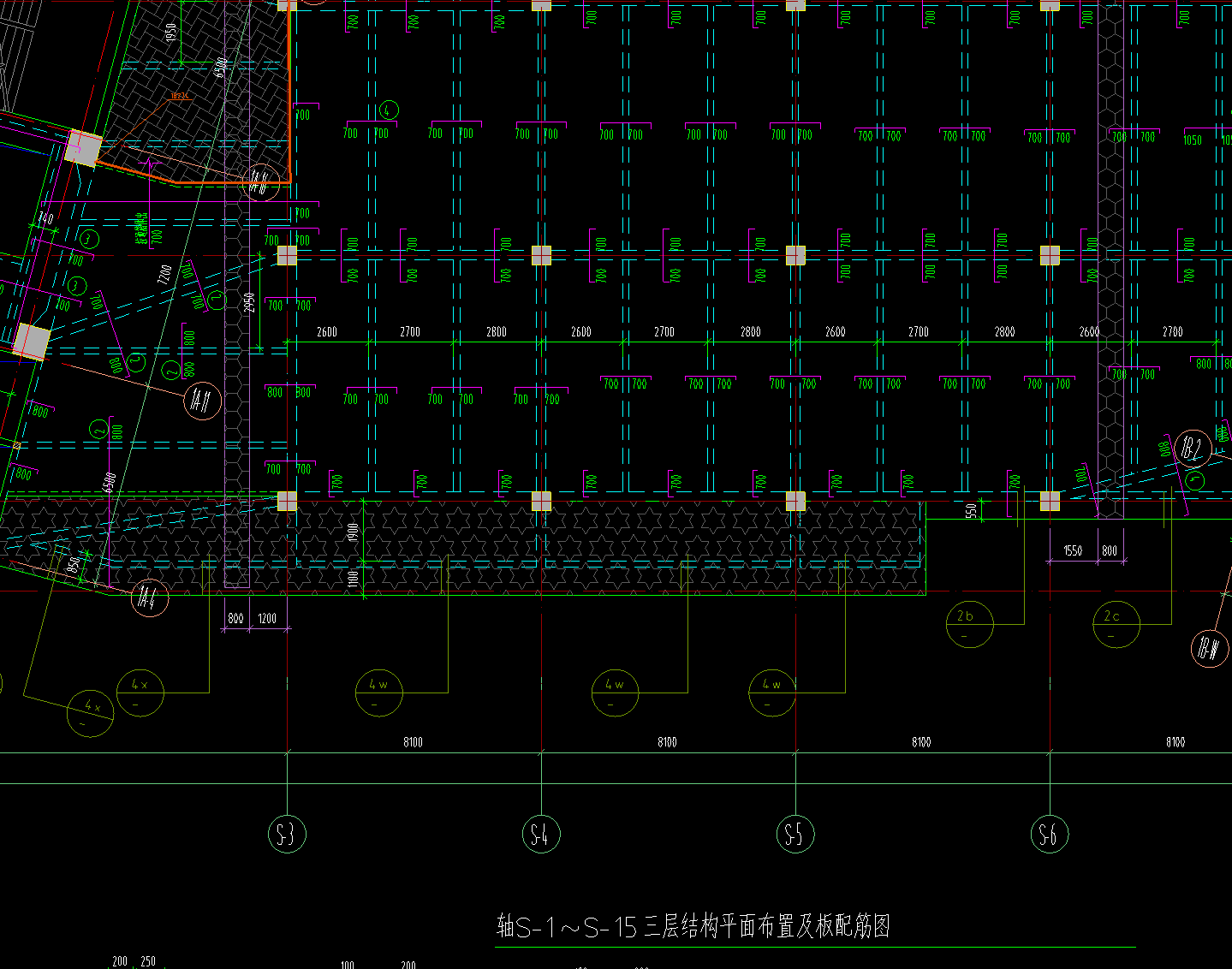1232x969 pixels.
Task: Click the 850 dimension text
Action: 74,565
